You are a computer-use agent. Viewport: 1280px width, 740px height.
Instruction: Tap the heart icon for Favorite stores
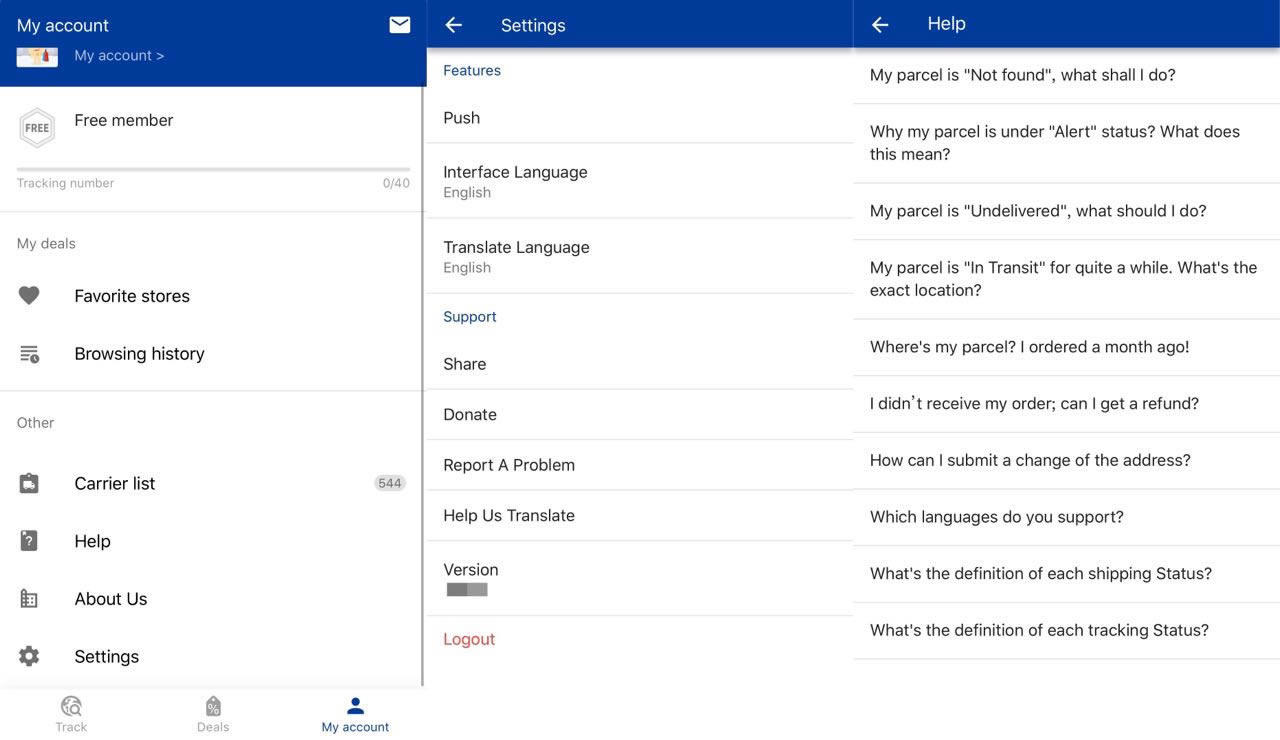[x=29, y=295]
